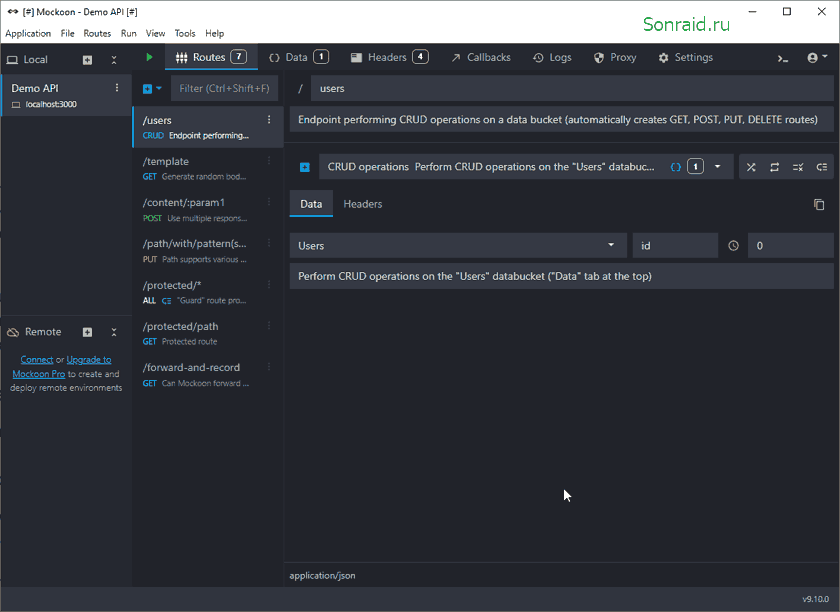The image size is (840, 612).
Task: Select the response Data sub-tab
Action: click(311, 204)
